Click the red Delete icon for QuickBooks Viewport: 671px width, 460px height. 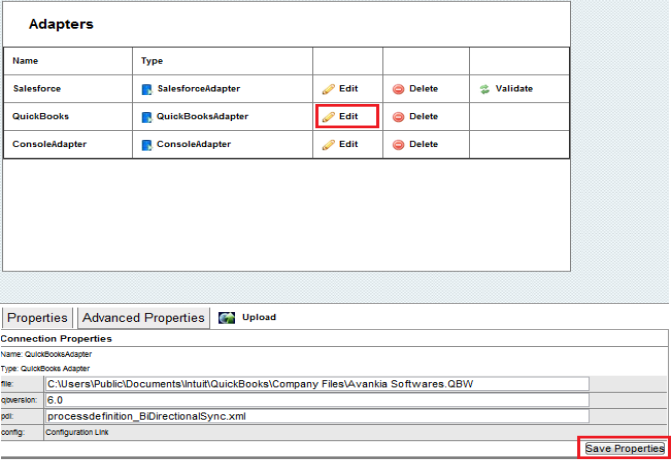398,117
